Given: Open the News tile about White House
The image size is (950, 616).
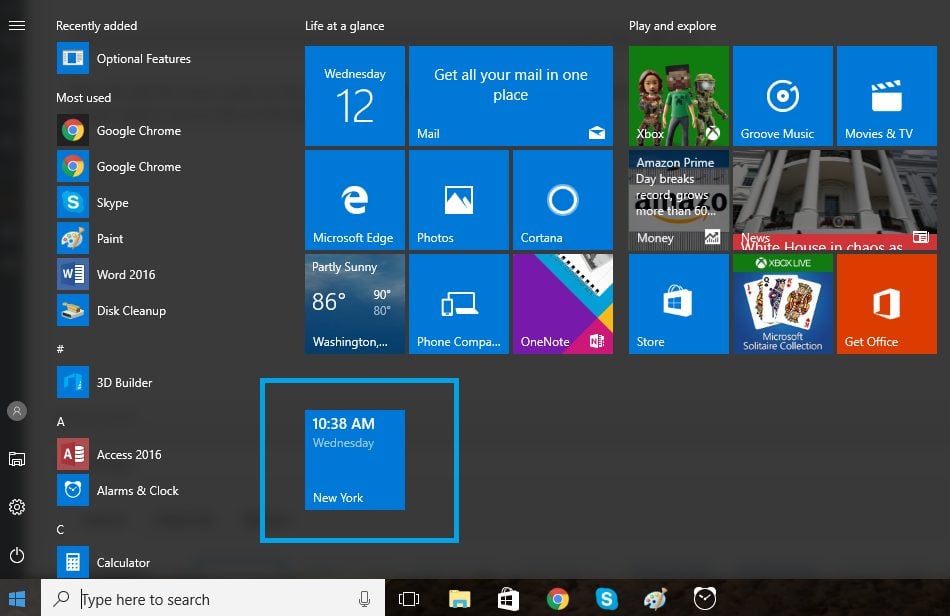Looking at the screenshot, I should [x=835, y=200].
